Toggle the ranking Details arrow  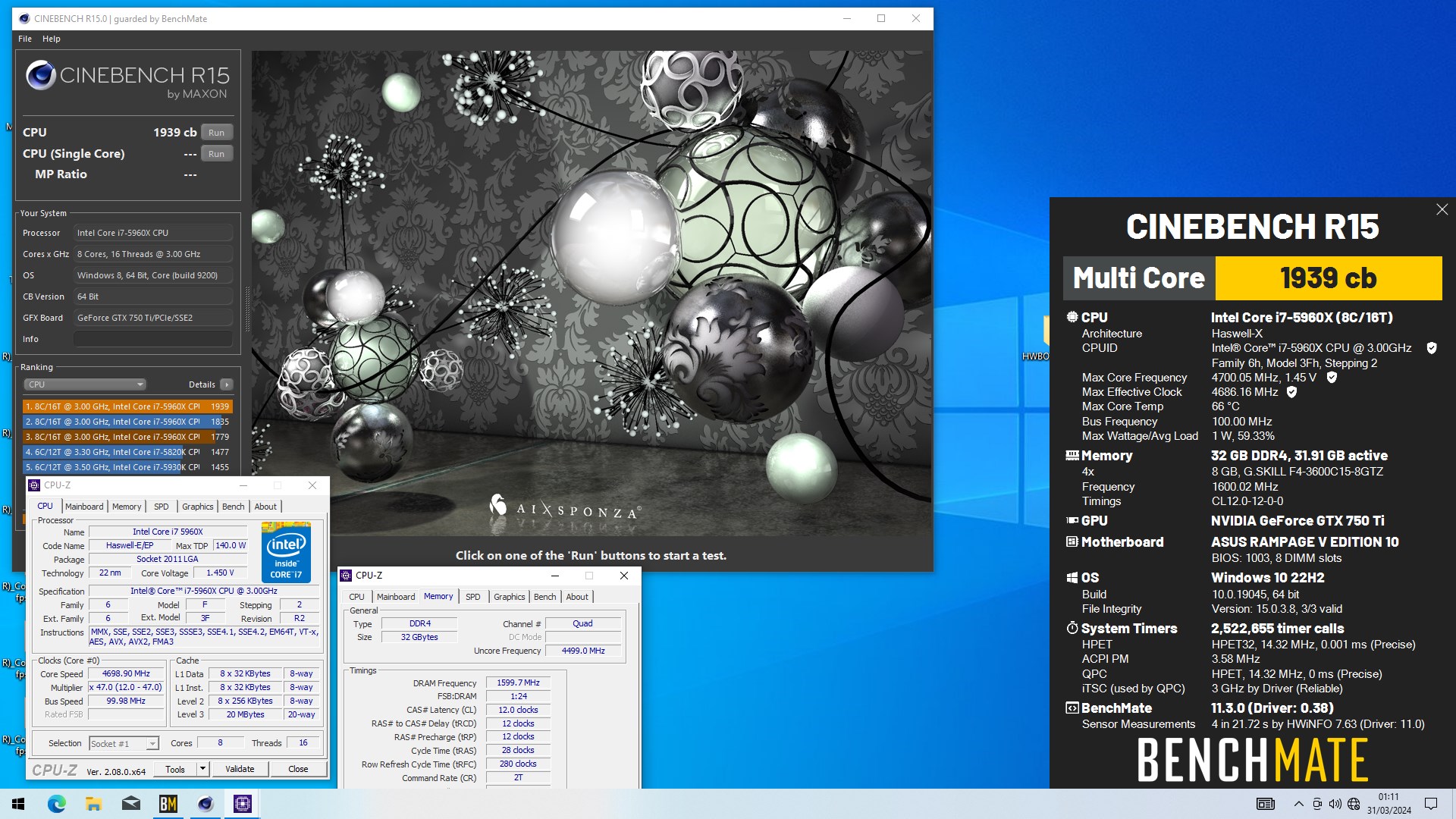pos(227,384)
